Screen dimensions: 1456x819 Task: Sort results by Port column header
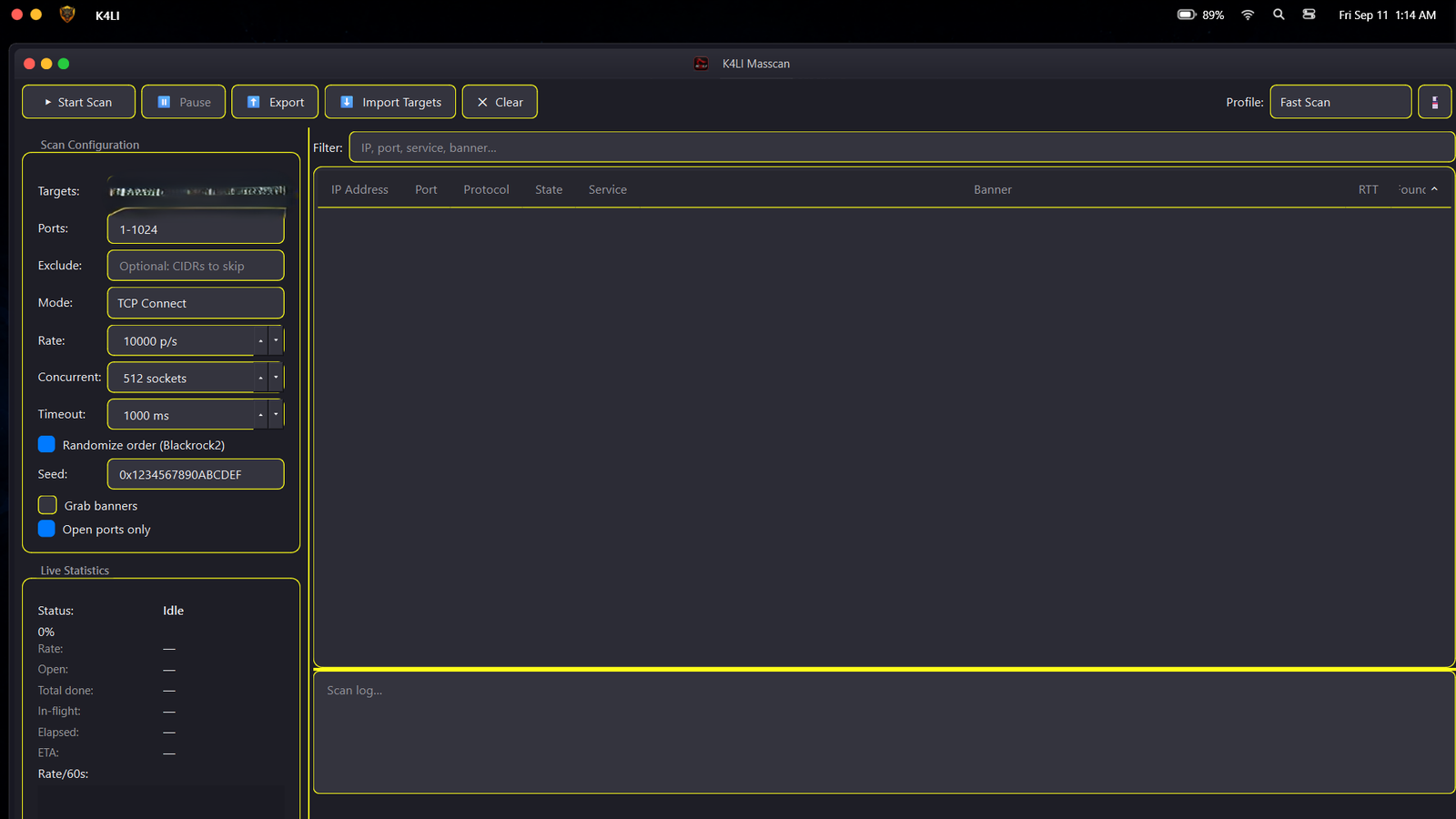426,189
